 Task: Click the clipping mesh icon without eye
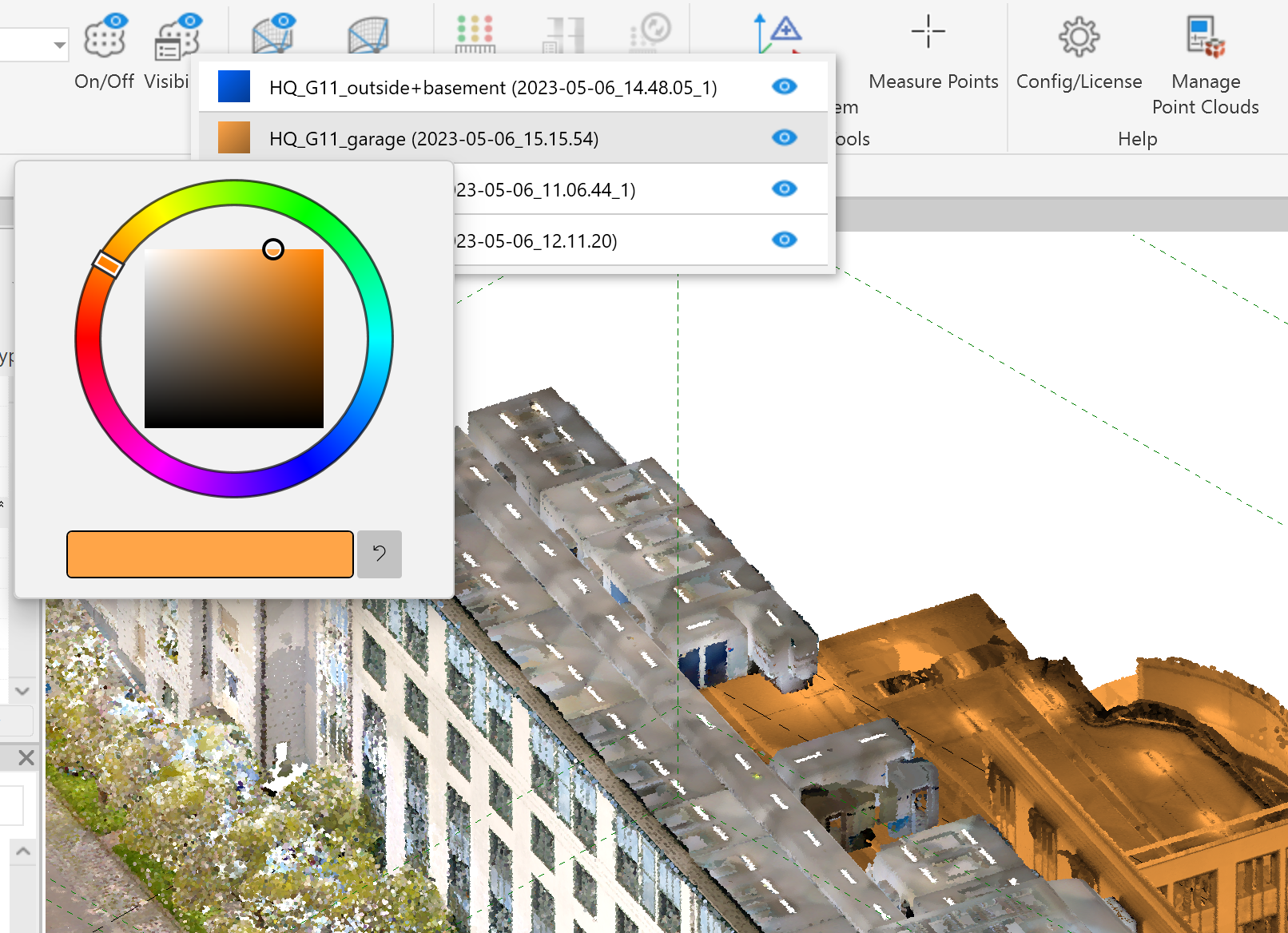point(368,36)
